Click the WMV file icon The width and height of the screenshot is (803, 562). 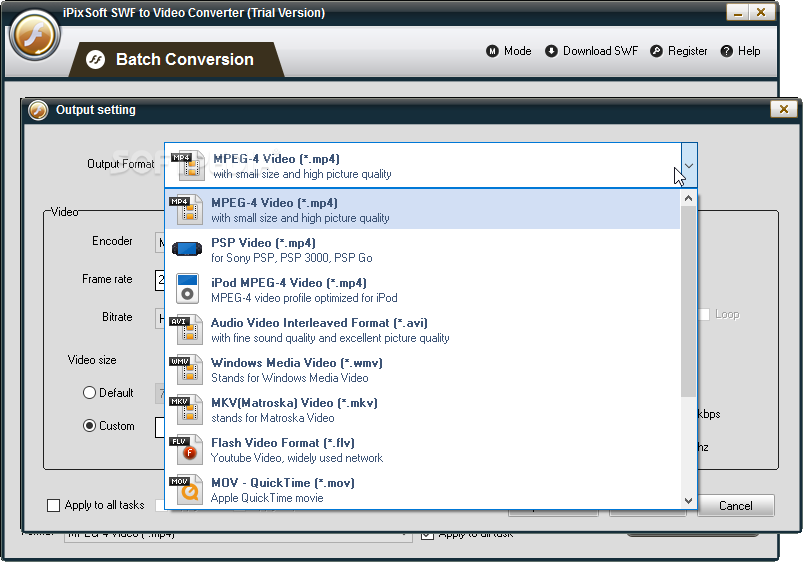[x=186, y=370]
